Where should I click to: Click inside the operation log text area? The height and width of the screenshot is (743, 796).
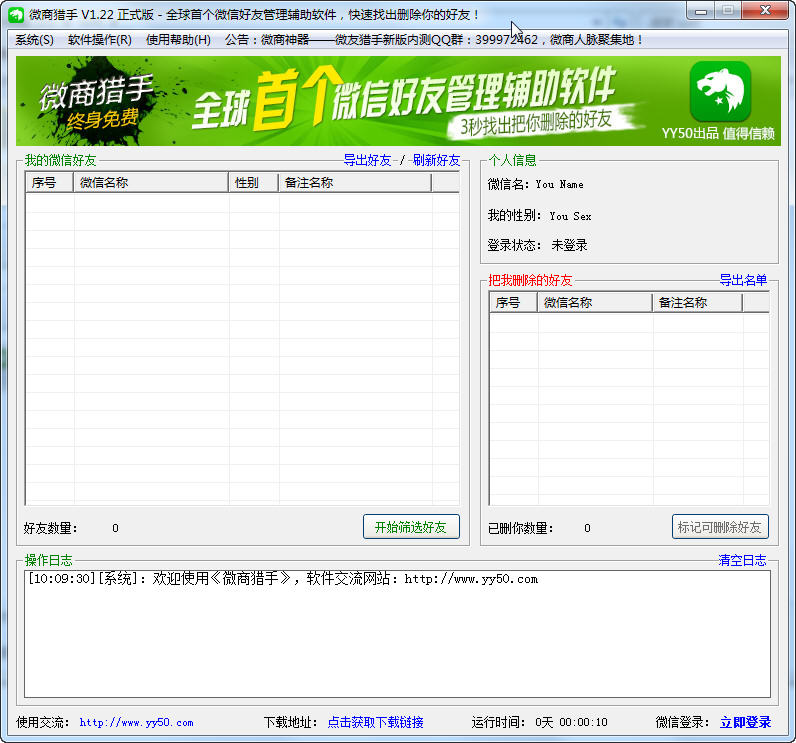pyautogui.click(x=397, y=640)
